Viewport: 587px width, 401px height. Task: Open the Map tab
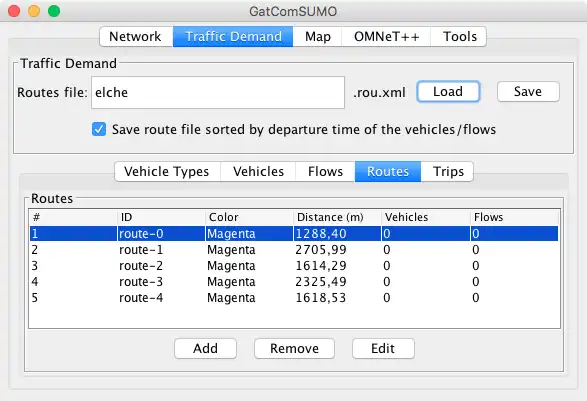317,37
